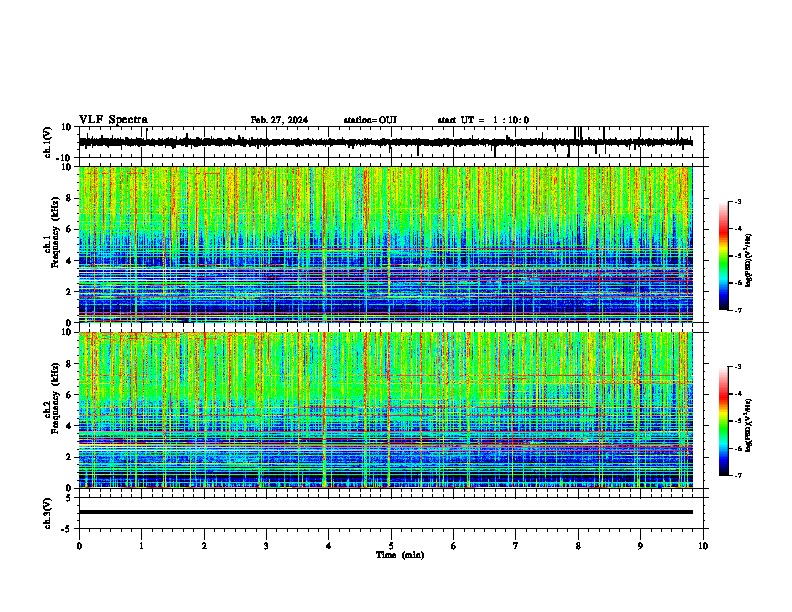Screen dimensions: 792x612
Task: Click the "5" tick on the time axis
Action: point(391,546)
